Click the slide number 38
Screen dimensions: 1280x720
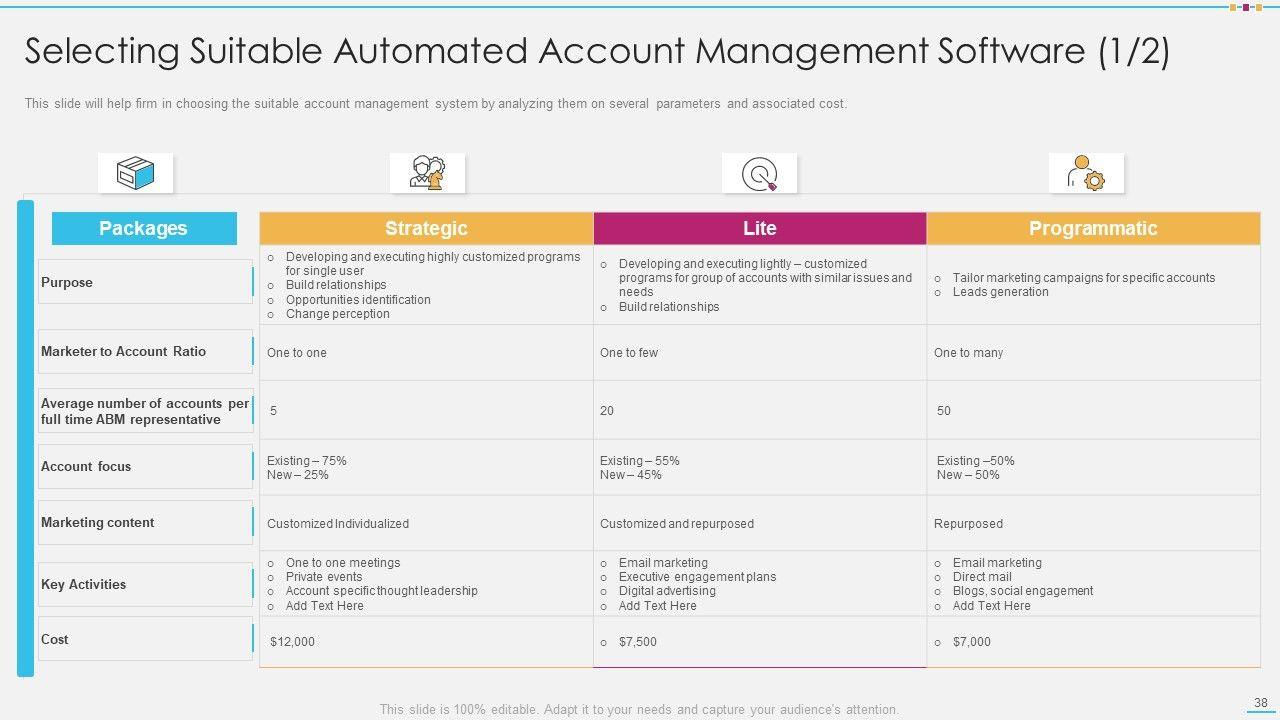pos(1261,703)
